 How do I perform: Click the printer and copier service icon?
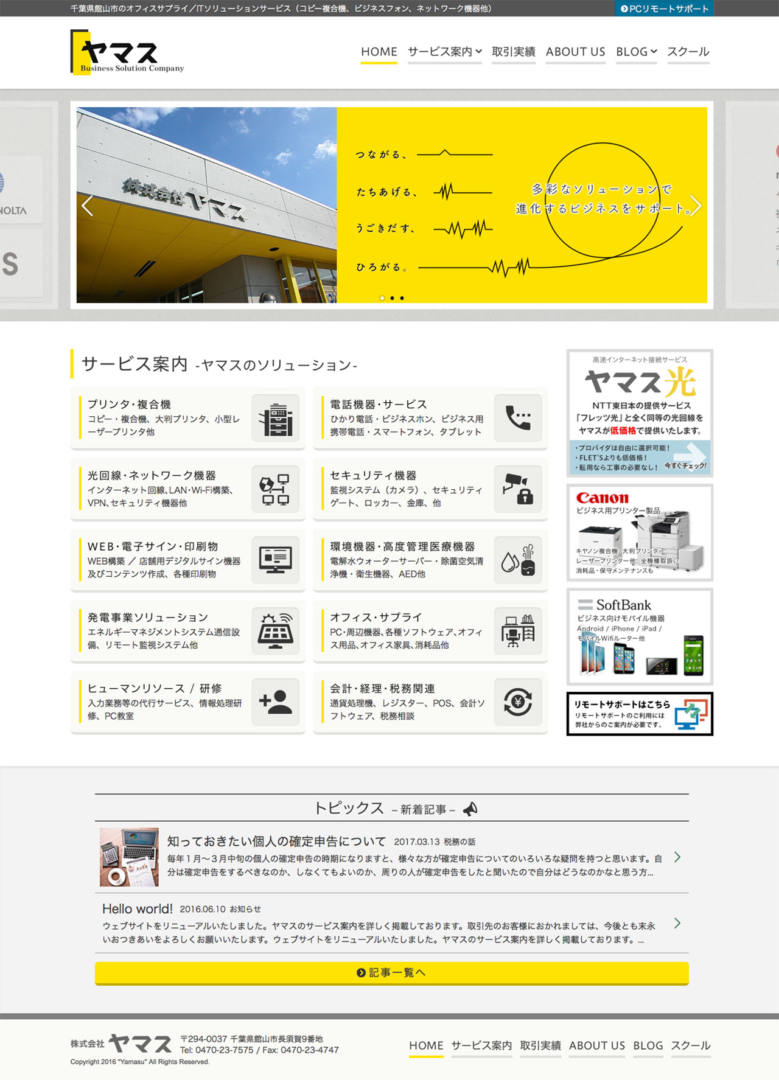(275, 418)
